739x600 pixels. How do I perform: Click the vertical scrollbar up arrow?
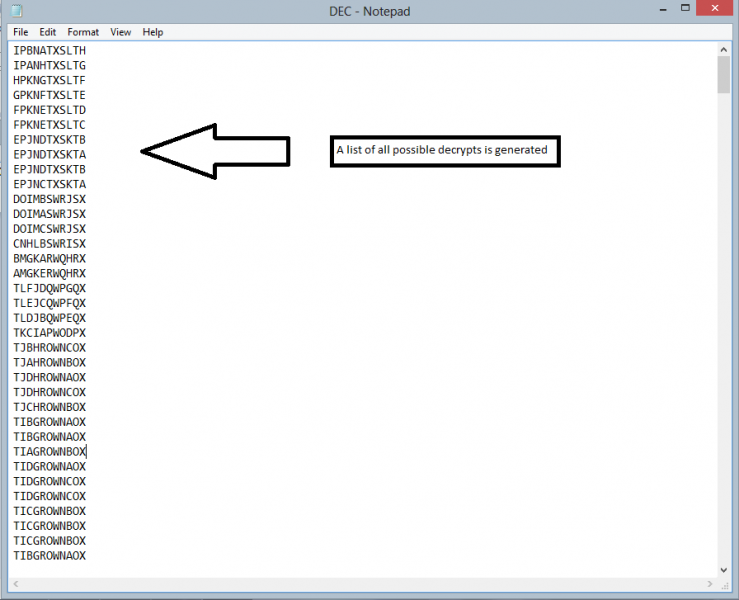(x=723, y=47)
